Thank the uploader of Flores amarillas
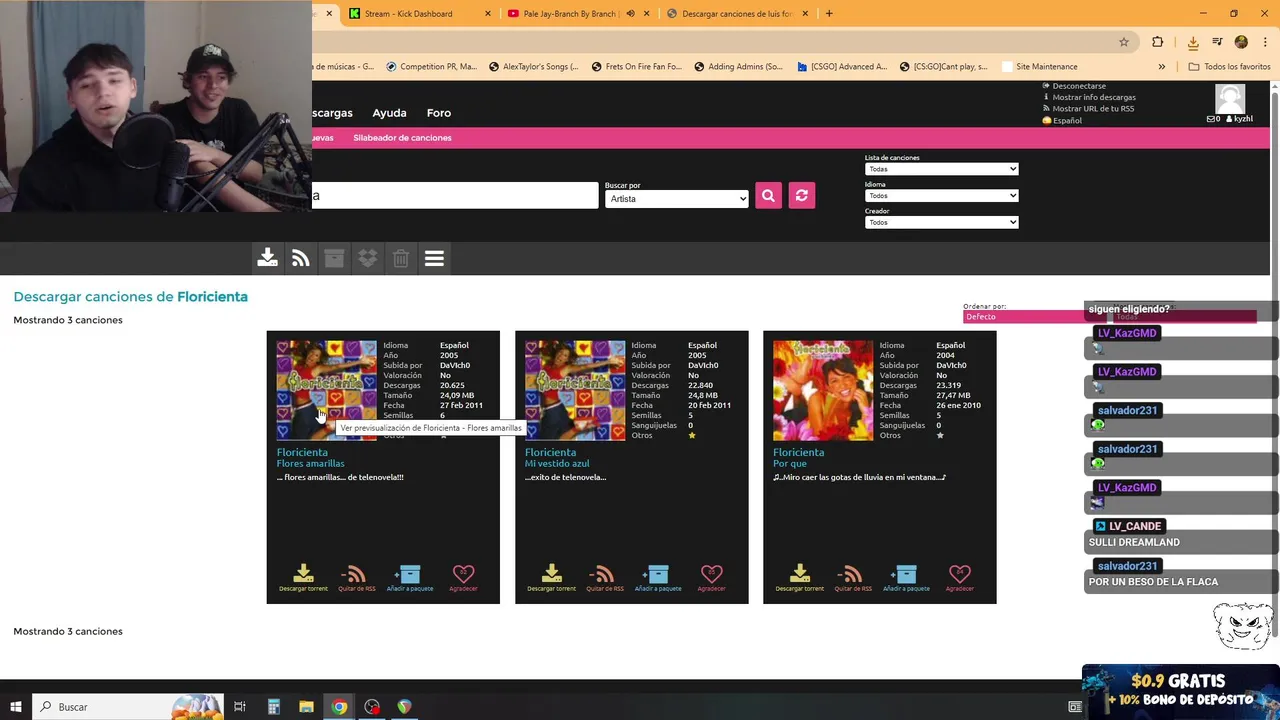 coord(463,577)
